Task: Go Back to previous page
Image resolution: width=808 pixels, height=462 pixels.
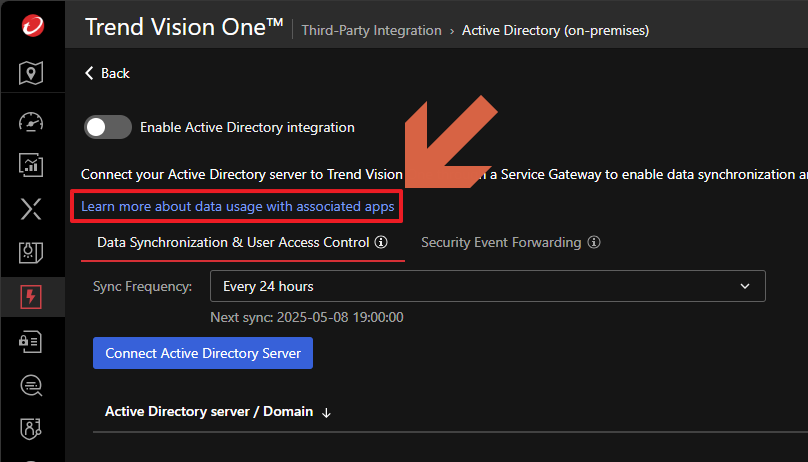Action: 107,73
